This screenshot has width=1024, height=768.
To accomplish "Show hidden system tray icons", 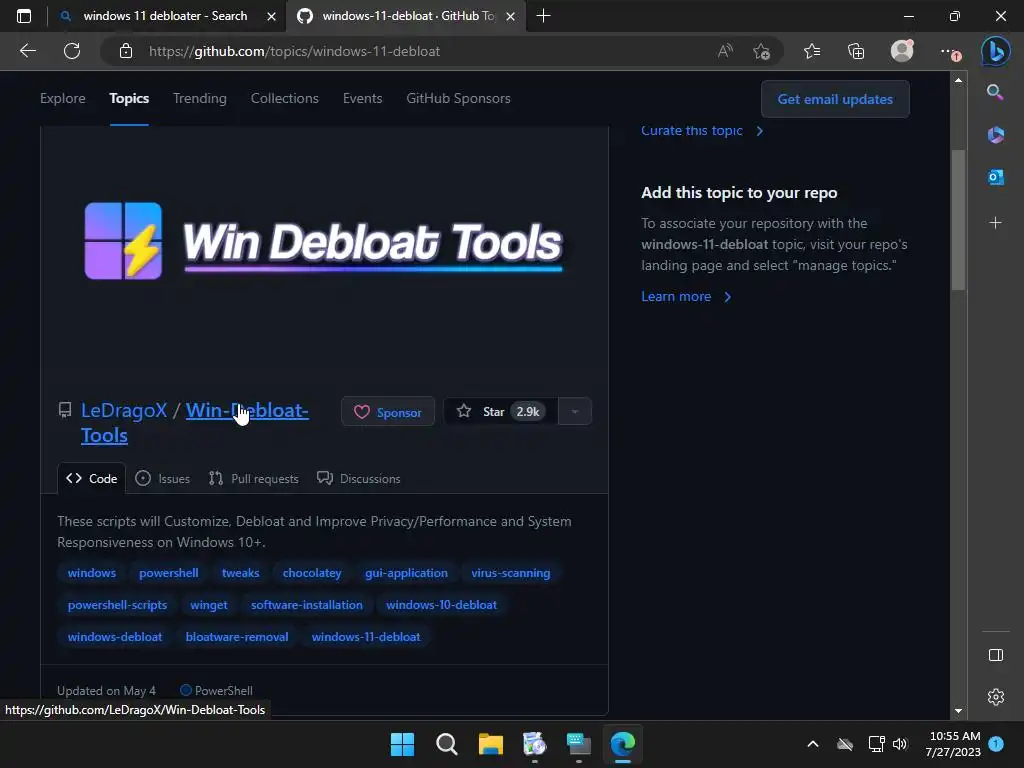I will pos(812,744).
